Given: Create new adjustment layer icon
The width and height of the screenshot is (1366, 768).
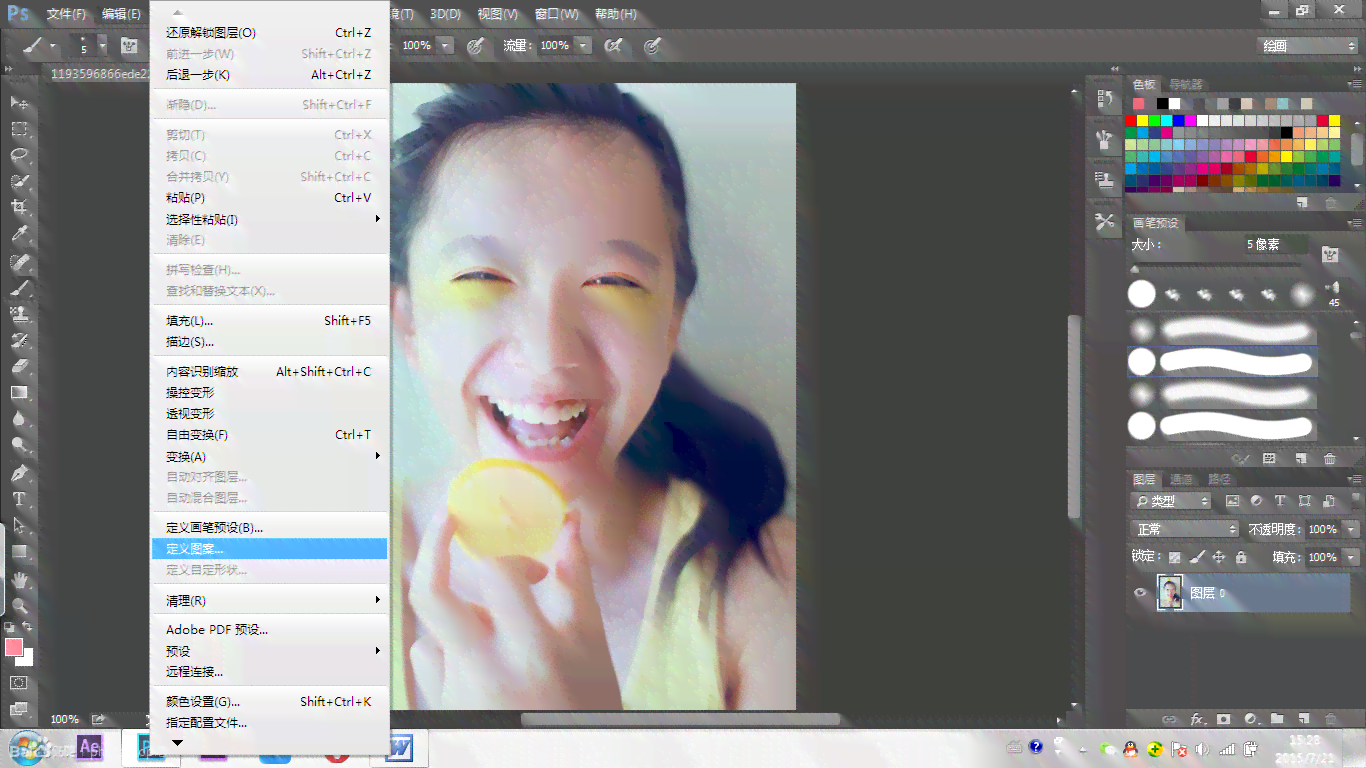Looking at the screenshot, I should pos(1250,718).
